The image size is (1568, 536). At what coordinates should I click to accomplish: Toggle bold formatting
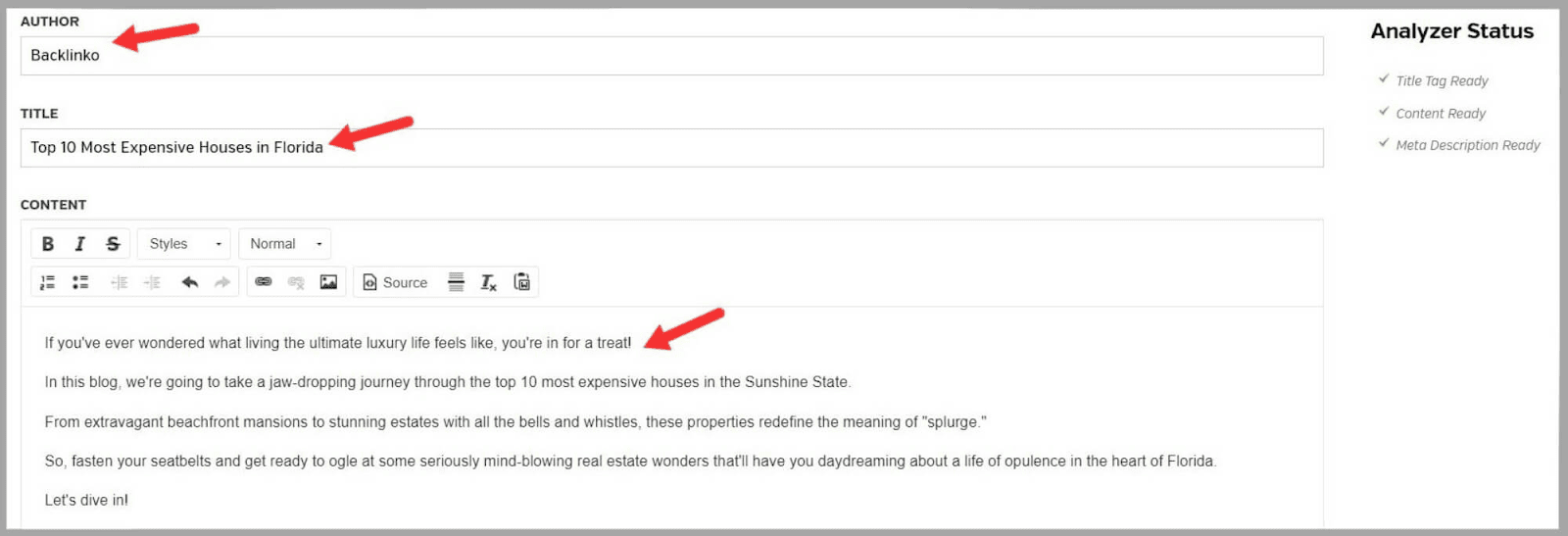pos(48,244)
